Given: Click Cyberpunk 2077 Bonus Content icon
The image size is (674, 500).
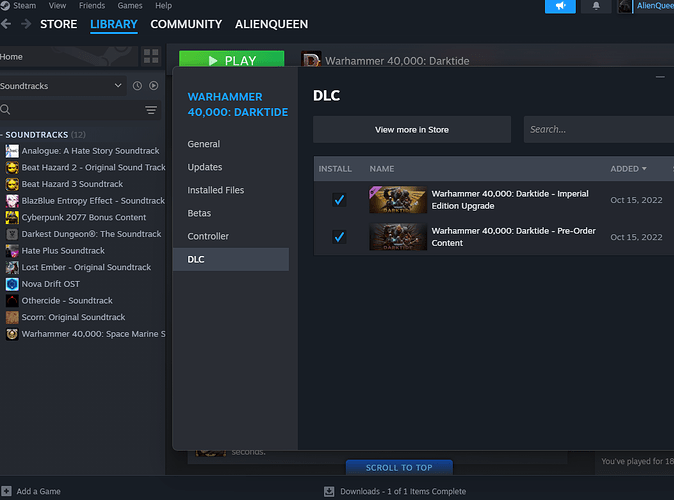Looking at the screenshot, I should tap(12, 218).
